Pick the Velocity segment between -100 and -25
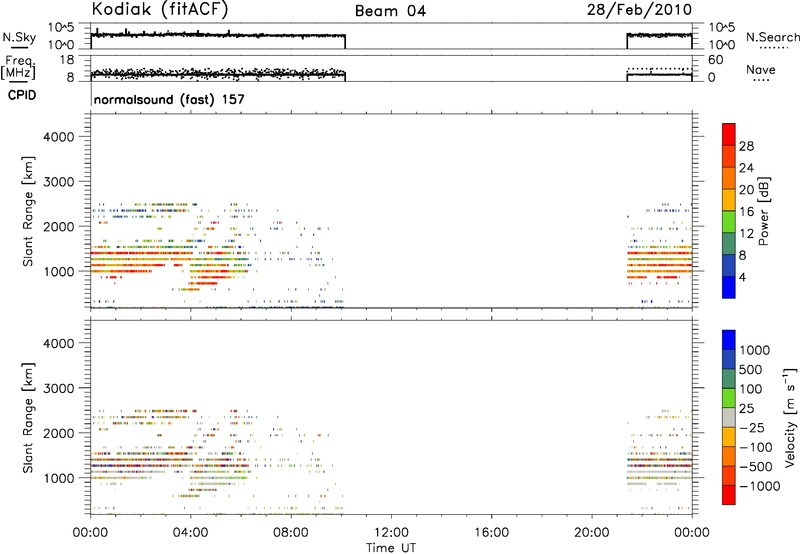 729,437
